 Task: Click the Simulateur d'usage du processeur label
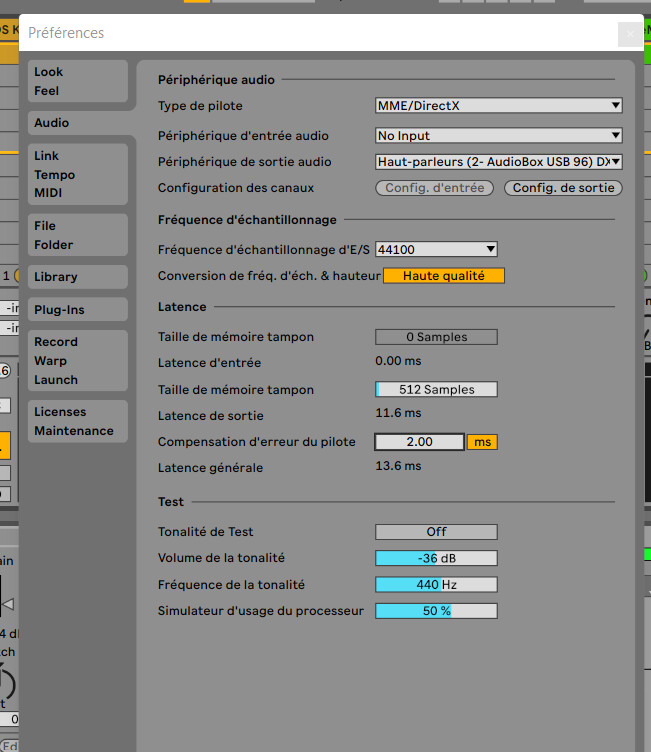point(261,611)
